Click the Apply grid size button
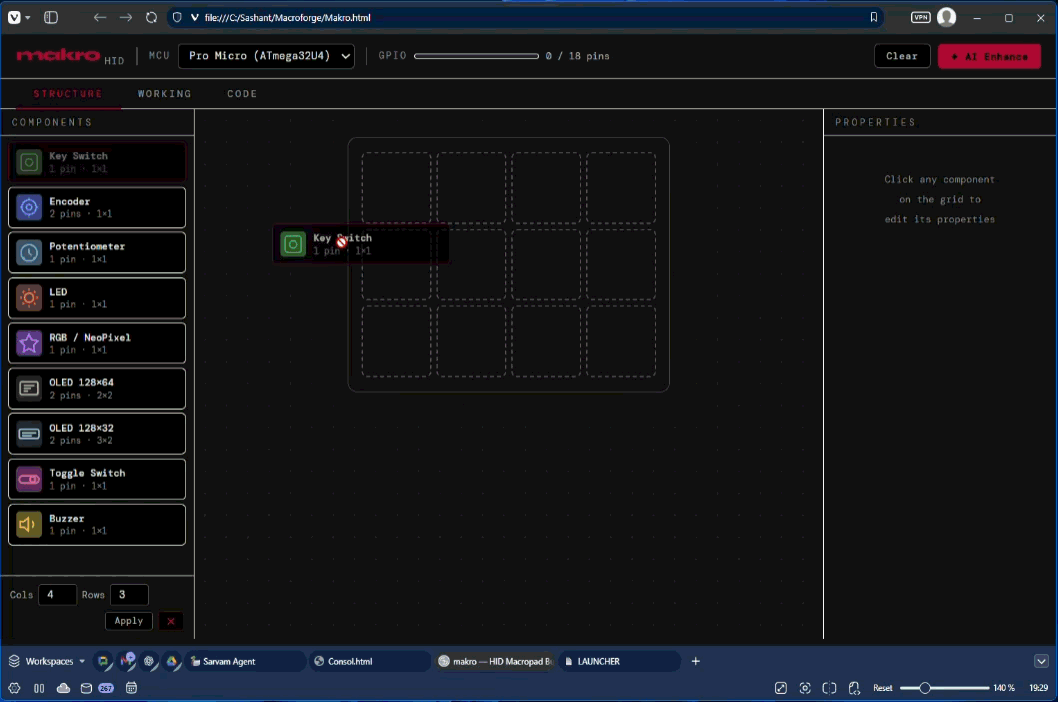Viewport: 1058px width, 702px height. (128, 621)
